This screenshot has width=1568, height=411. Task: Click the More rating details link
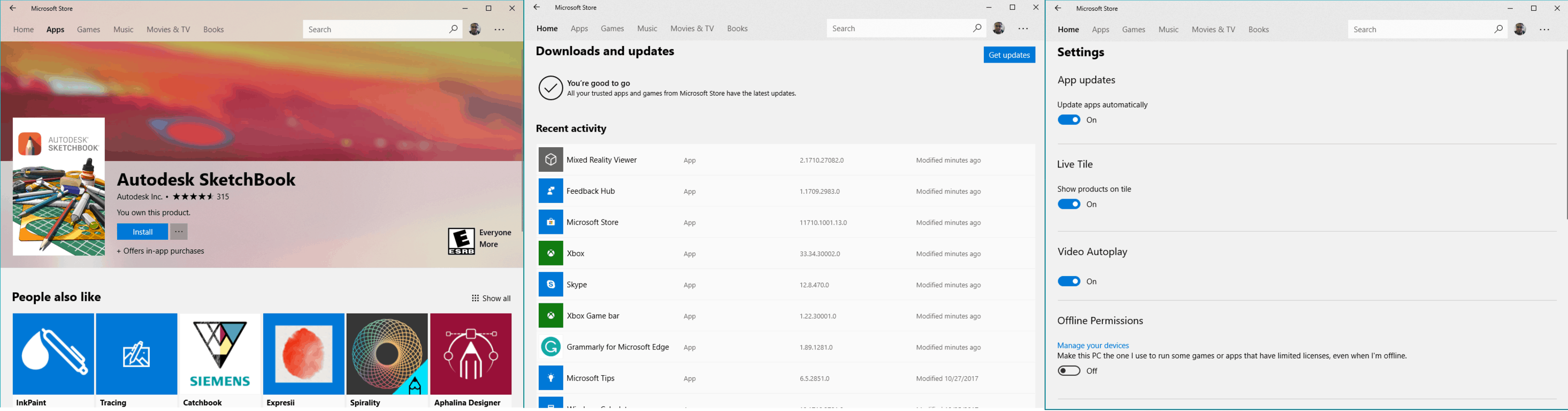489,244
